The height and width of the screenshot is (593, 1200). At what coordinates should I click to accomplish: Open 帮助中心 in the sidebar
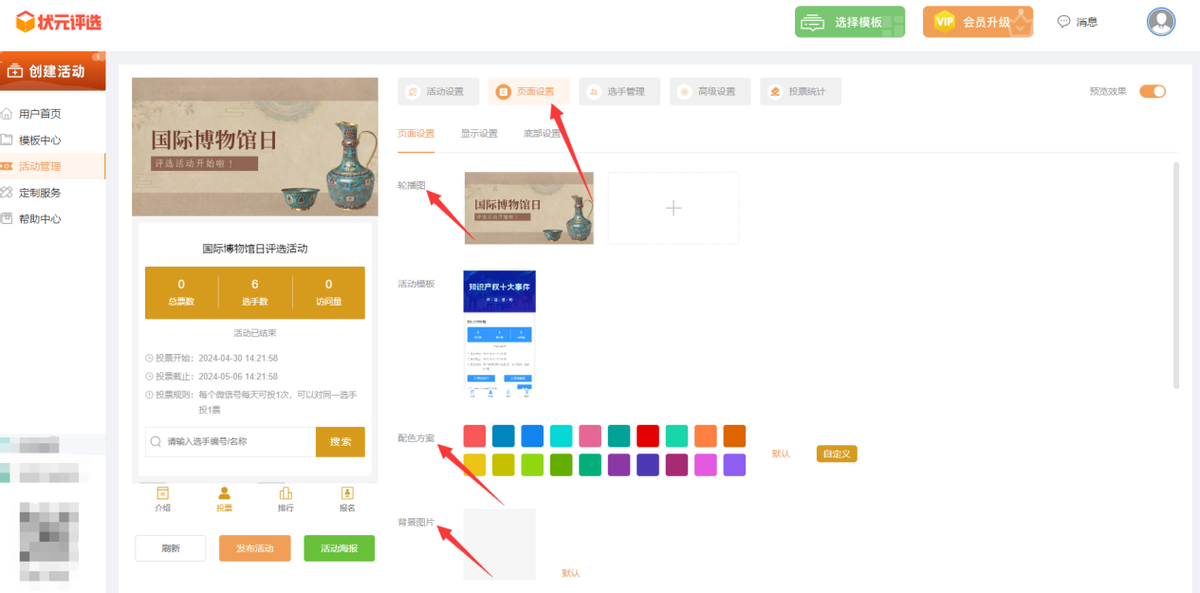tap(39, 219)
